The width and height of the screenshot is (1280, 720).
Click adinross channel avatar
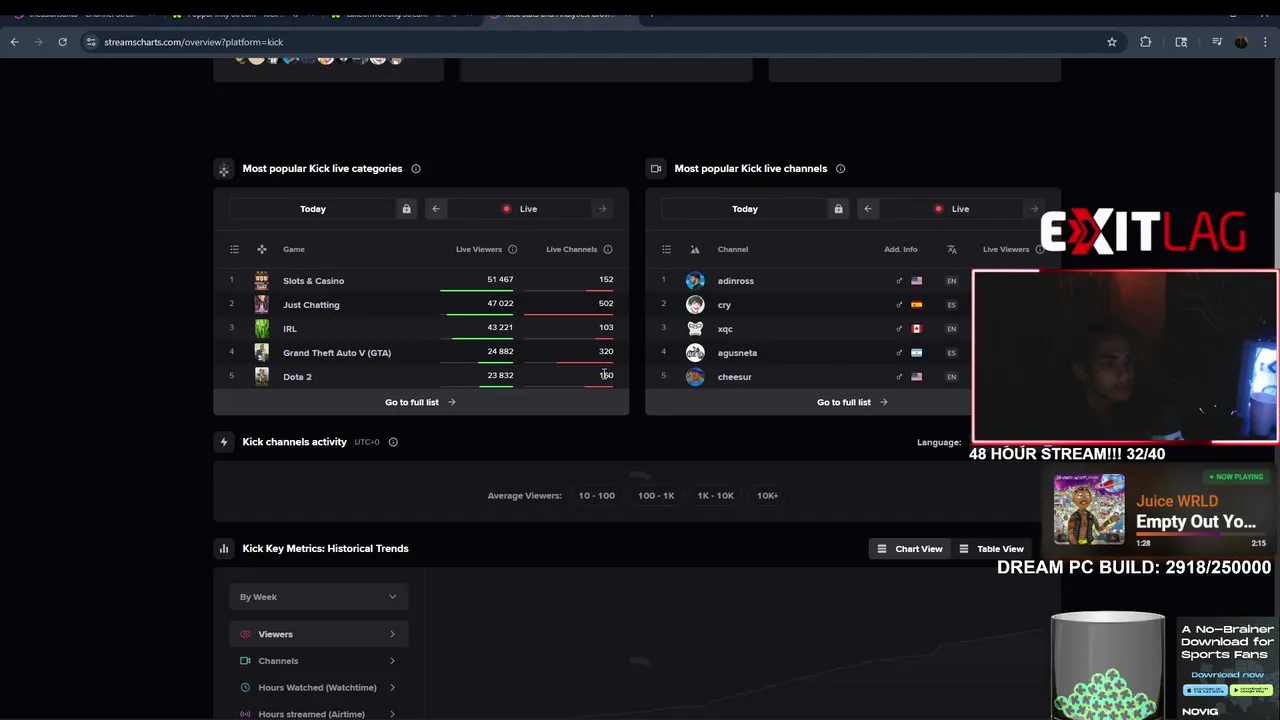695,281
